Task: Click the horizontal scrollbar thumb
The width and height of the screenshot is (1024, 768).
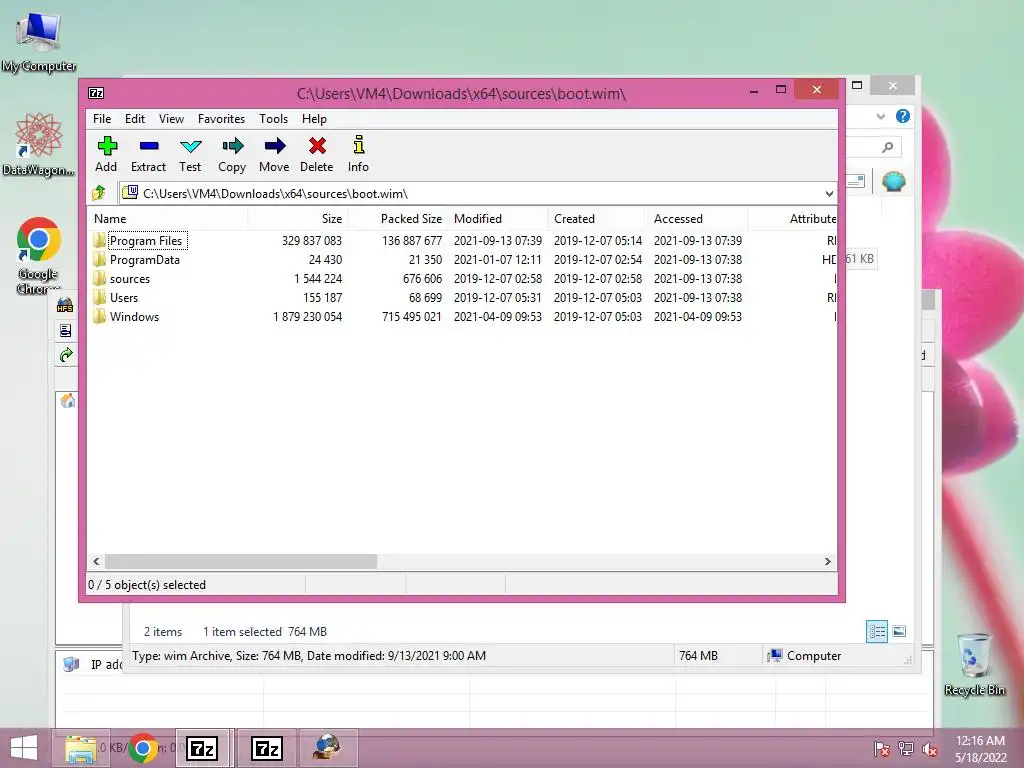Action: (x=241, y=561)
